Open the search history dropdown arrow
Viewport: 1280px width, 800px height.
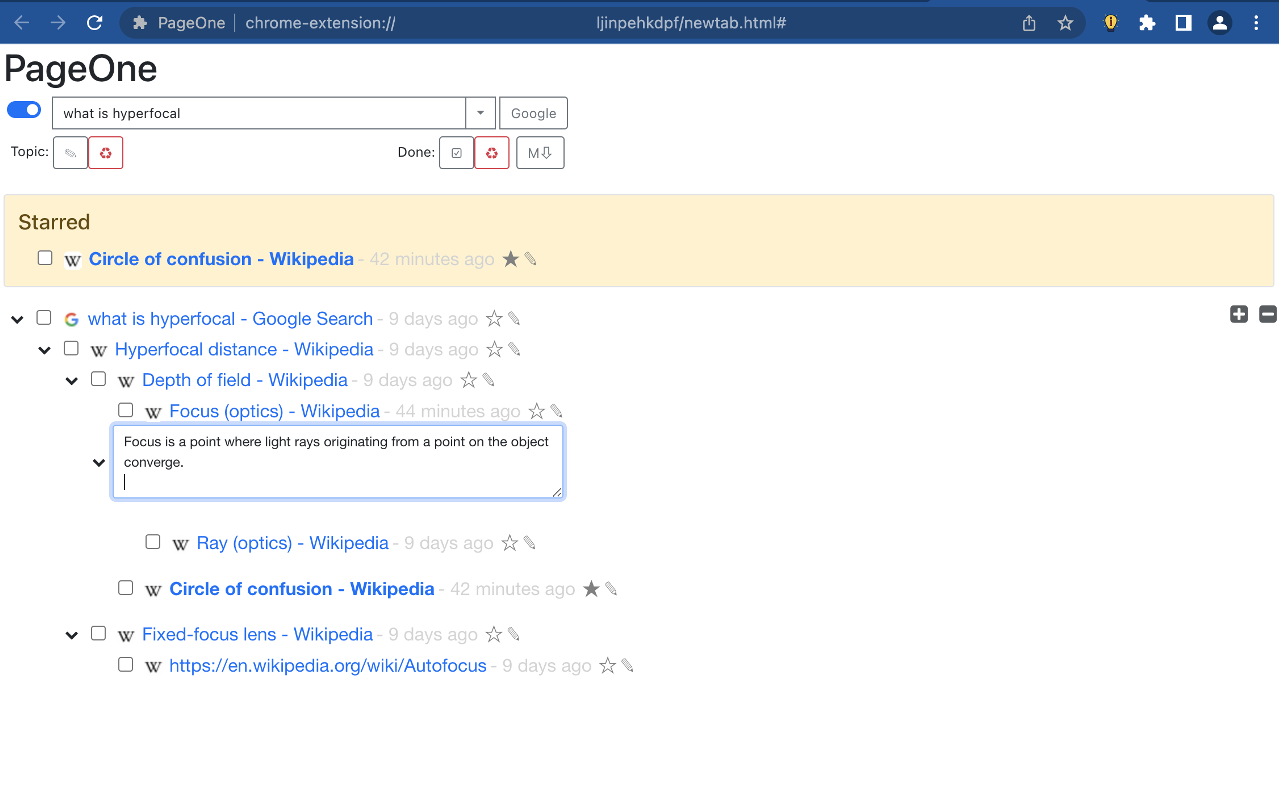click(x=480, y=112)
